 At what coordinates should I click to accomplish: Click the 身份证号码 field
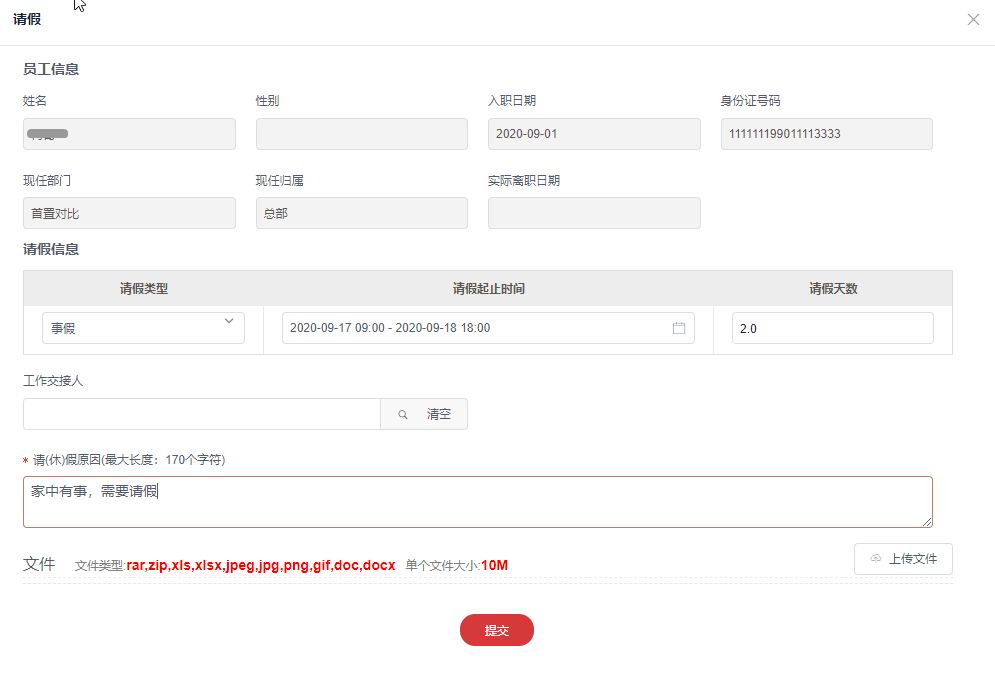[827, 134]
